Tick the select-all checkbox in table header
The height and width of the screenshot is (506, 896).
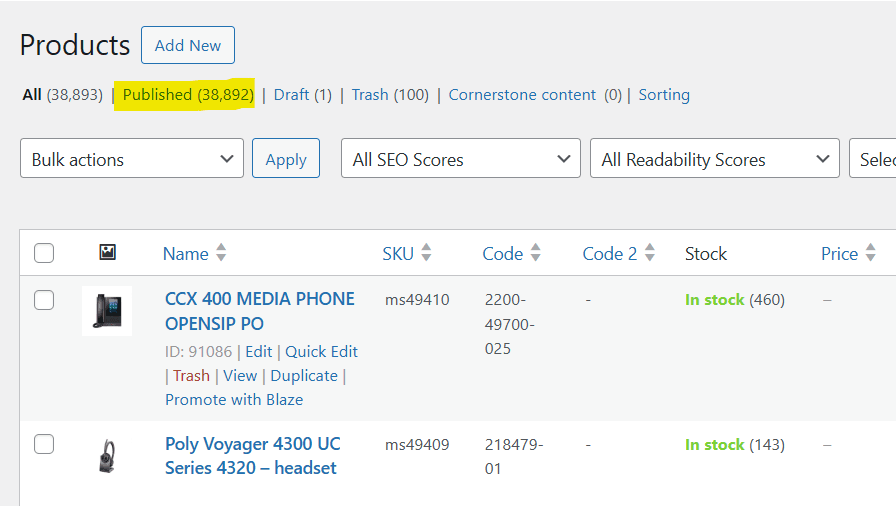pyautogui.click(x=44, y=254)
